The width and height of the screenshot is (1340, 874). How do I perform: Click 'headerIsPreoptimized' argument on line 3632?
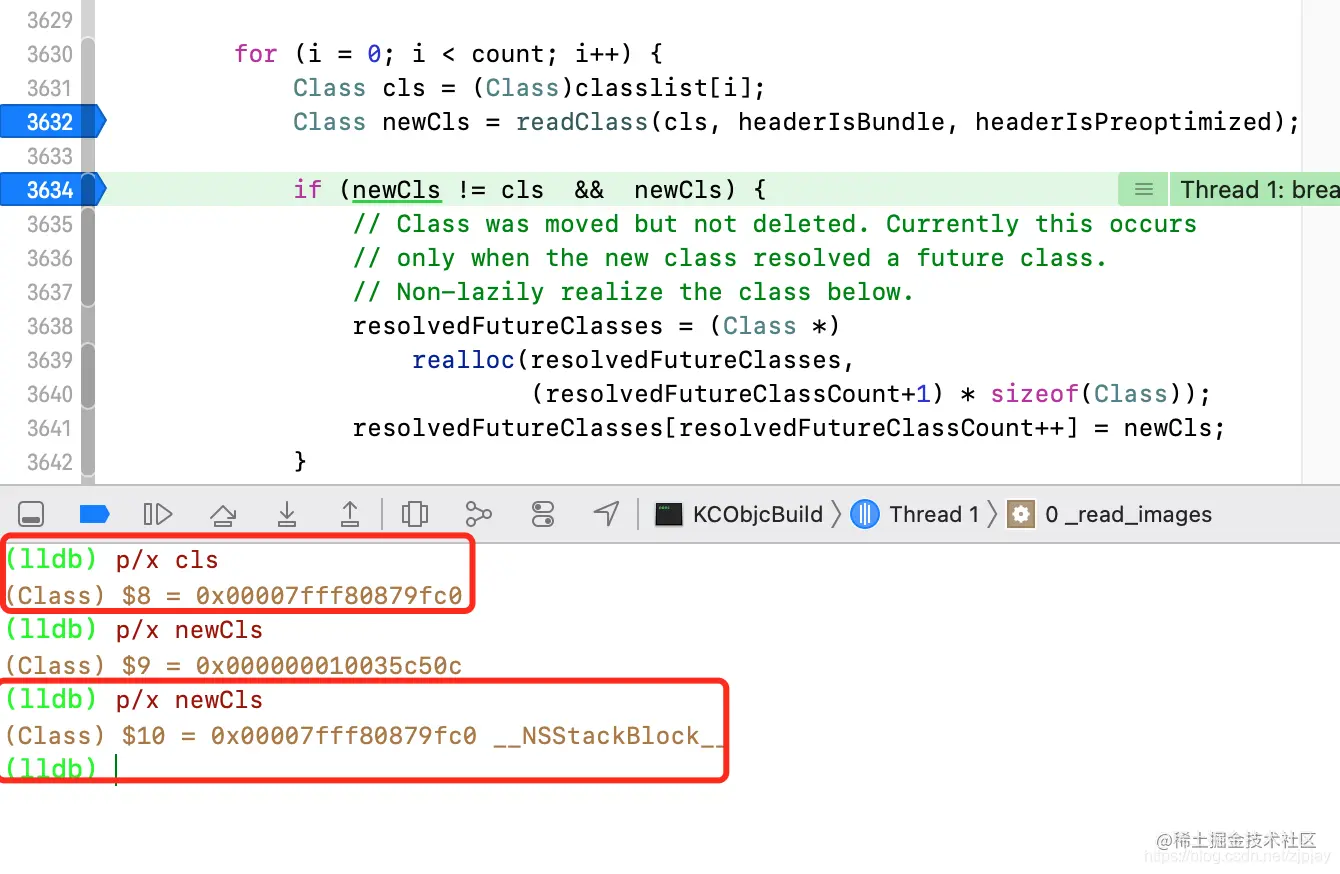point(1123,122)
